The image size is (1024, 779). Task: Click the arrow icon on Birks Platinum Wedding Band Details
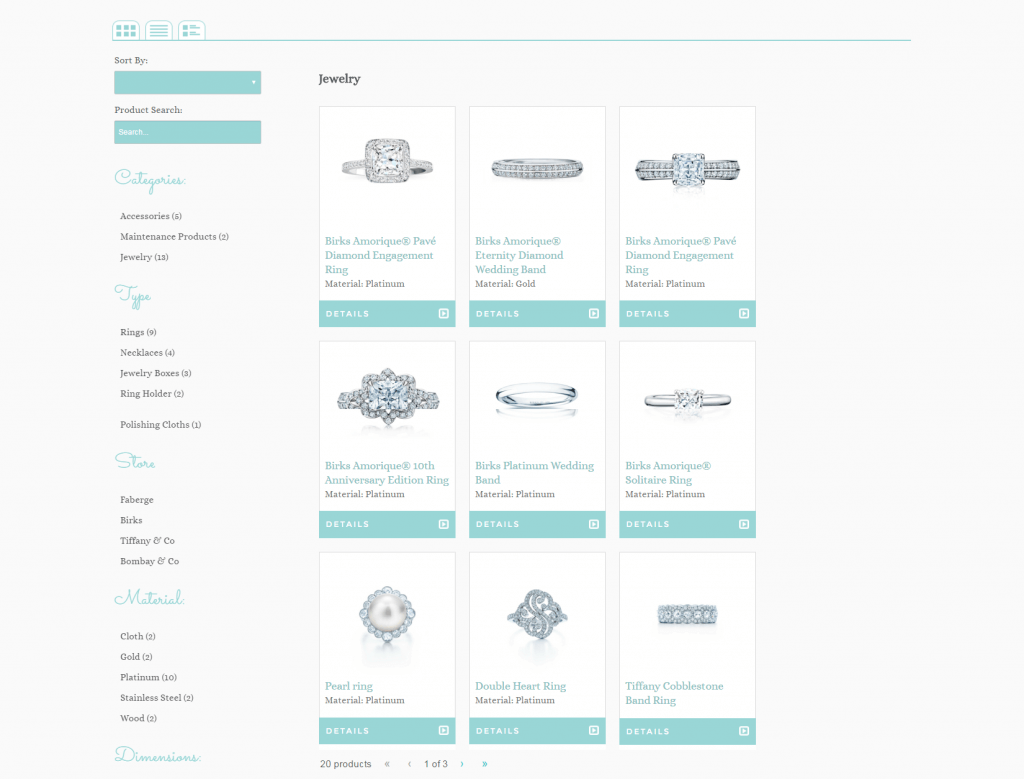[594, 524]
